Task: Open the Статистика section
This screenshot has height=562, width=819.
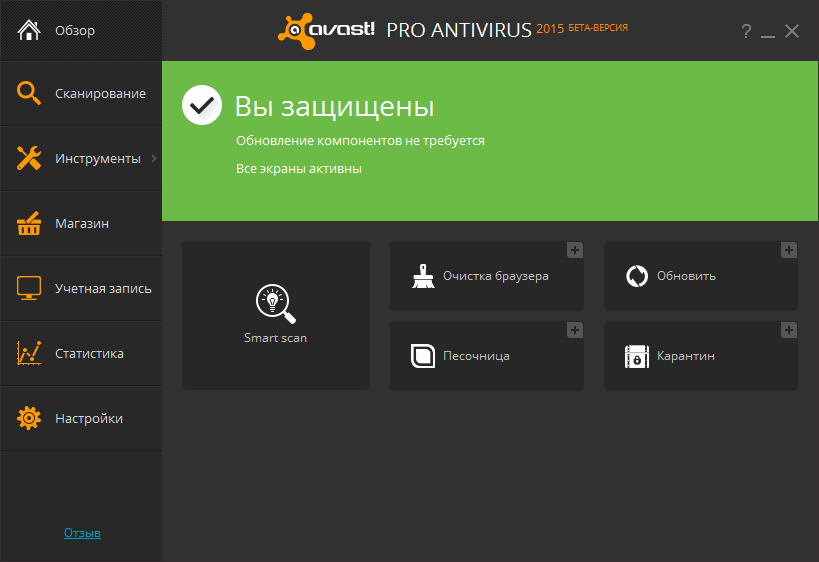Action: coord(81,353)
